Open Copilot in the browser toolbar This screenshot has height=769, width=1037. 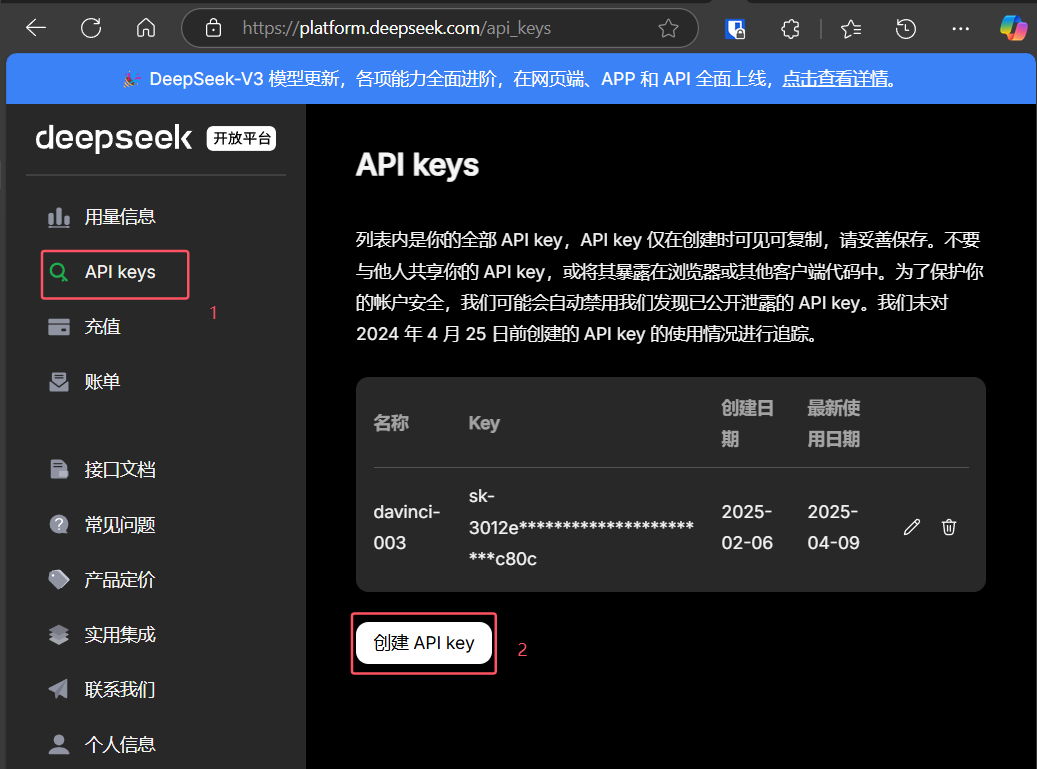(1014, 28)
